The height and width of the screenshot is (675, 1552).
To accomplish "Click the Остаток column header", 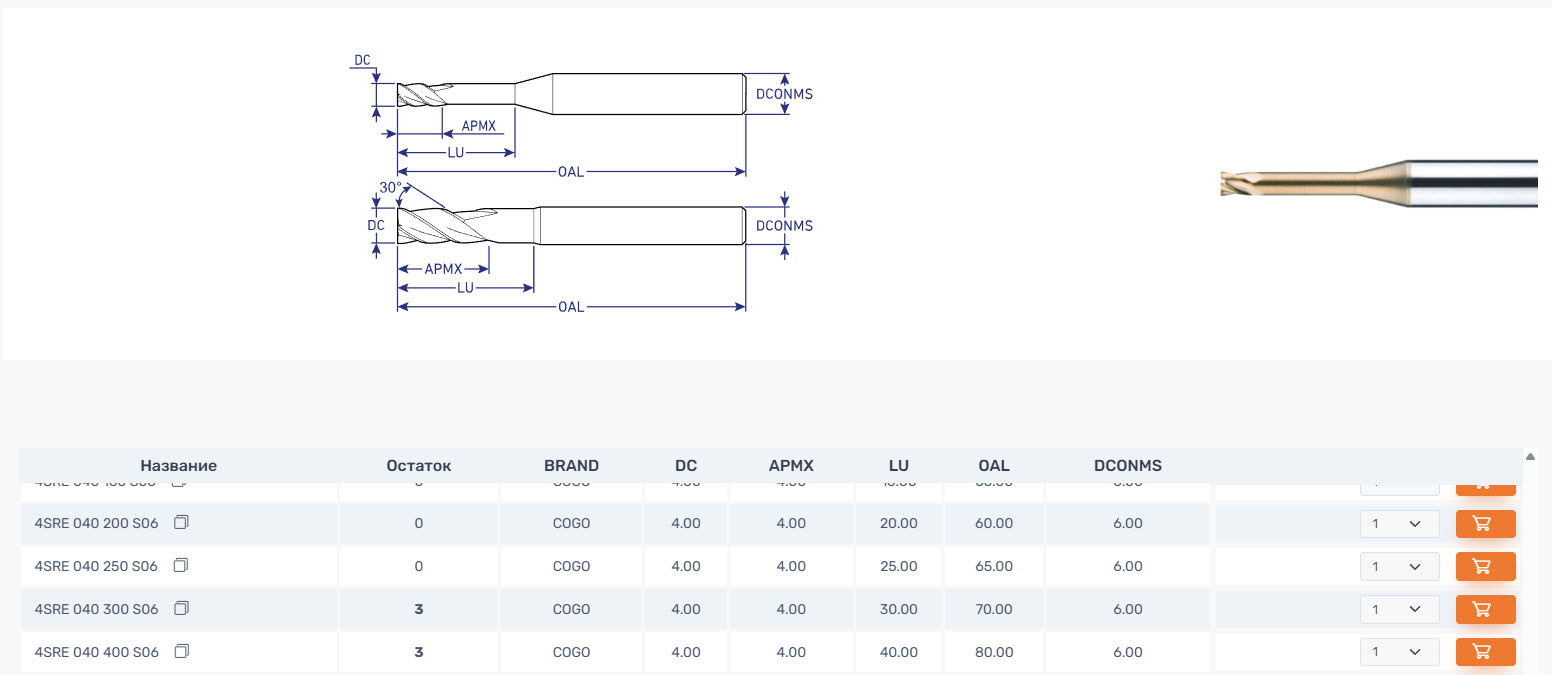I will point(419,466).
